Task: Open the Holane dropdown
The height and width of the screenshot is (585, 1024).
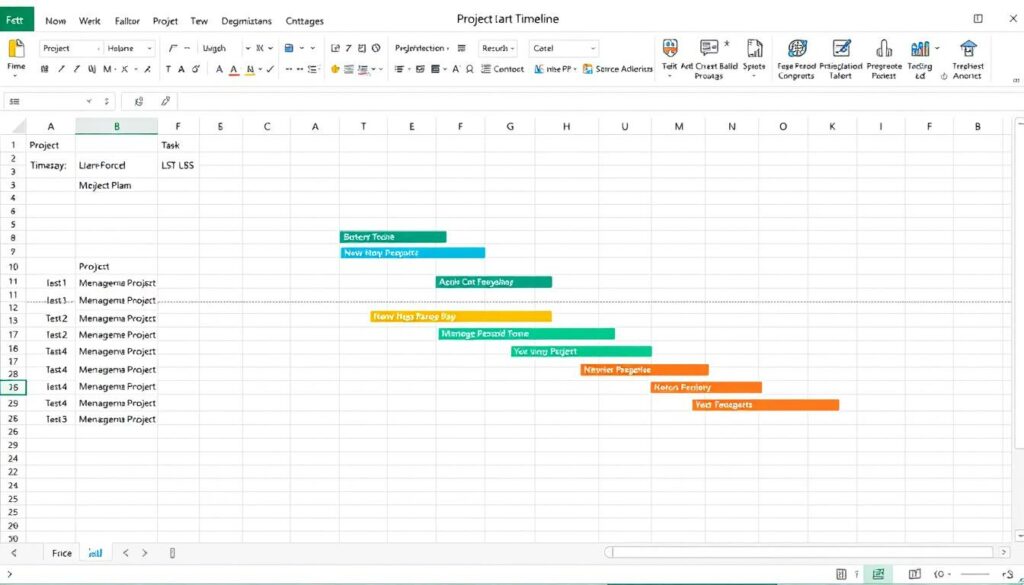Action: point(129,48)
